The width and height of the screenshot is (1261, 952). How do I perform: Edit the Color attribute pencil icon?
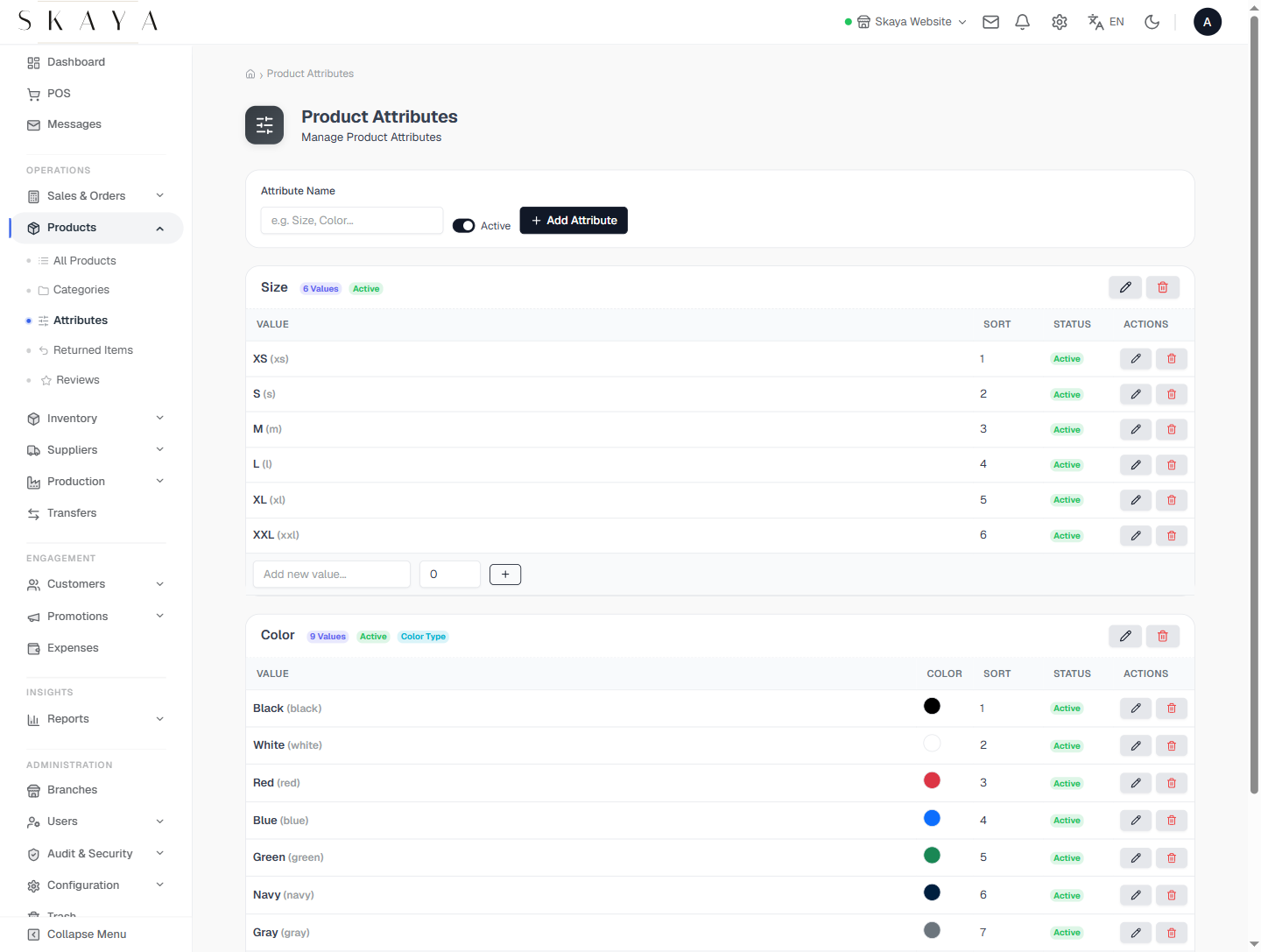coord(1125,636)
